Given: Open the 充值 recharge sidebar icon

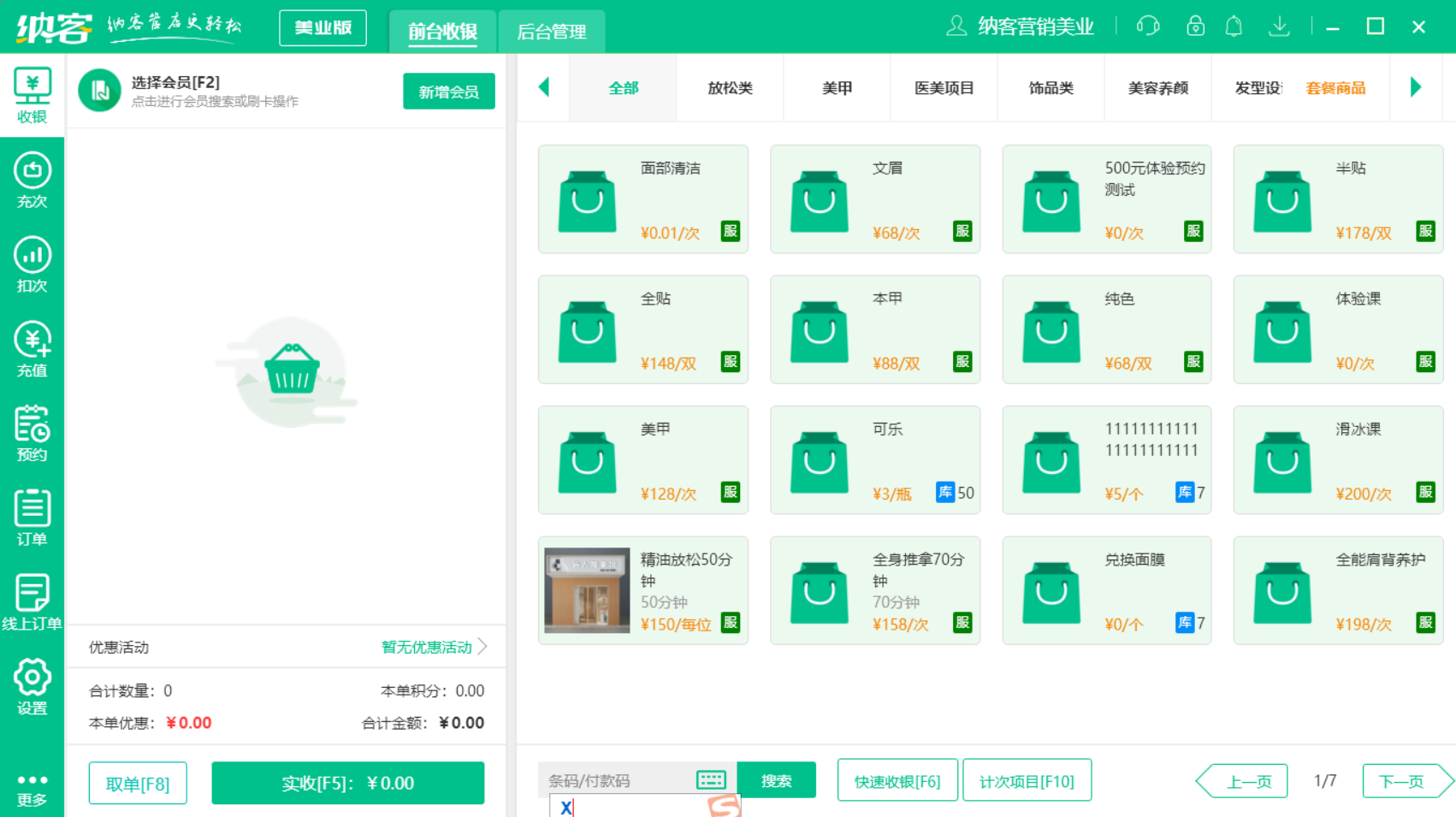Looking at the screenshot, I should click(x=32, y=347).
